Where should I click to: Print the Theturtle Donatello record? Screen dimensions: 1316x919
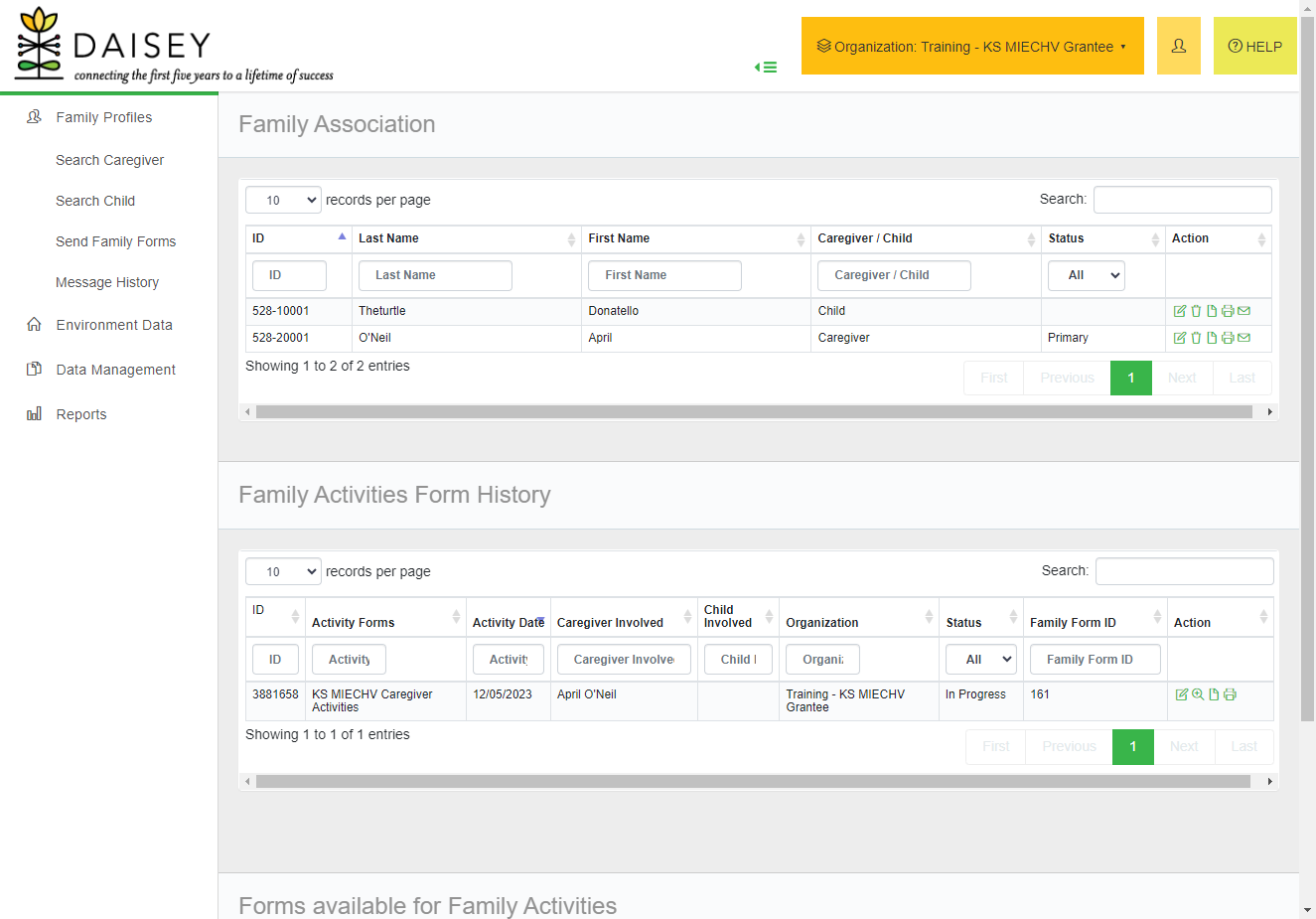pyautogui.click(x=1228, y=311)
